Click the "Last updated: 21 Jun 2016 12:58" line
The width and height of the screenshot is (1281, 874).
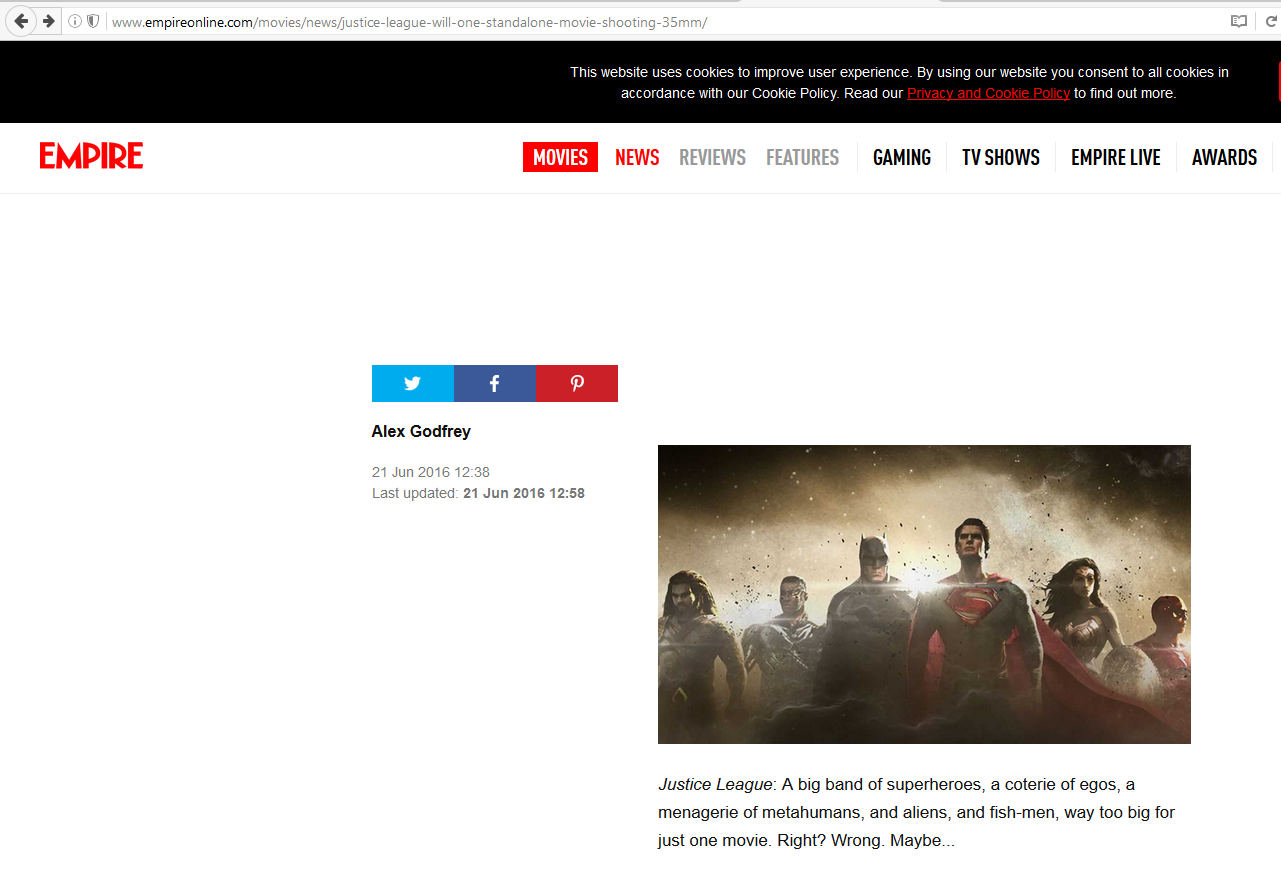click(x=478, y=493)
